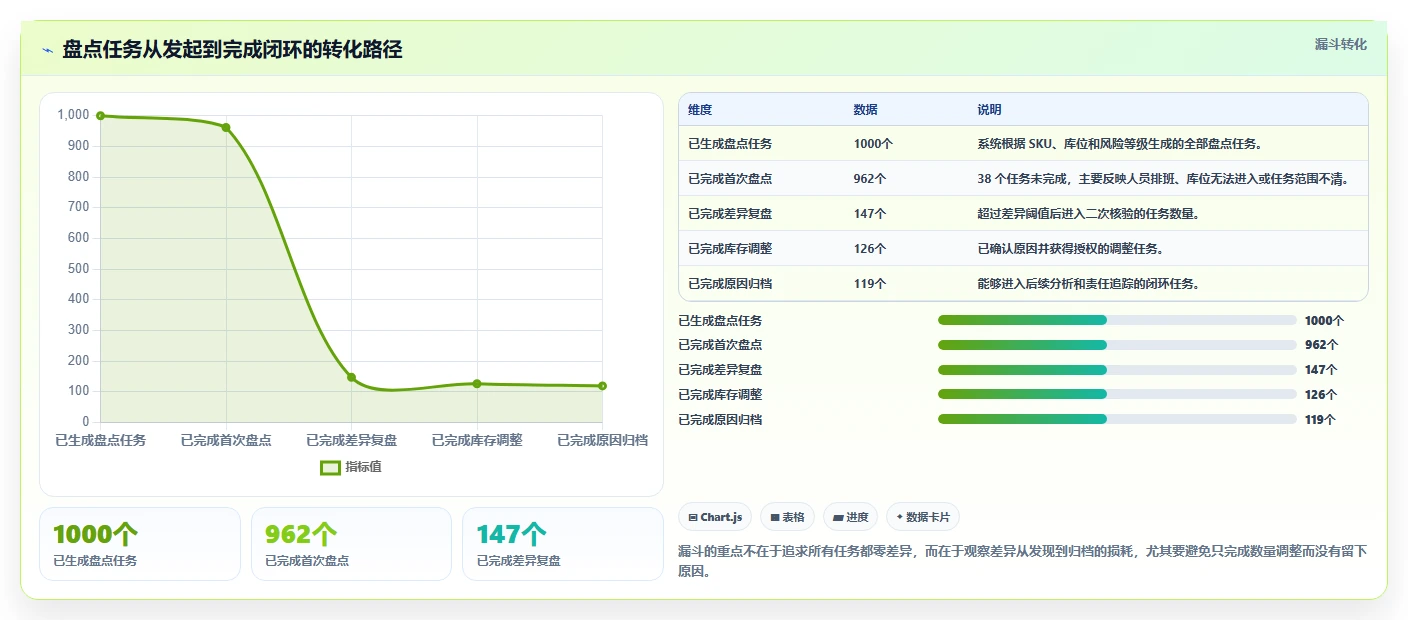Click the x-axis label 已完成库存调整
This screenshot has height=620, width=1408.
[477, 440]
